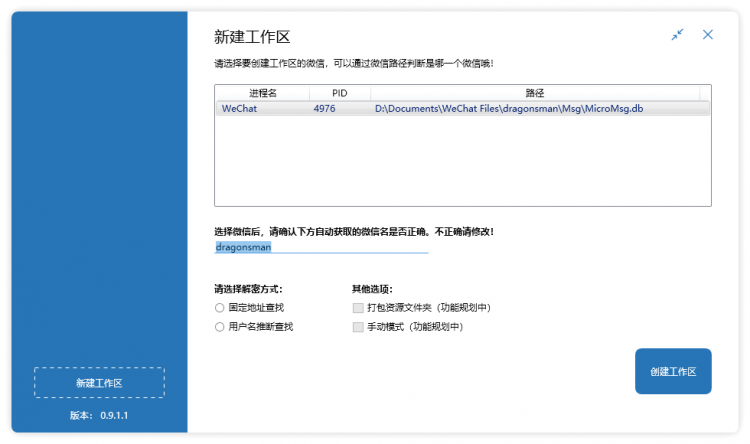Click the 版本: 0.9.1.1 label
This screenshot has width=750, height=444.
tap(99, 415)
